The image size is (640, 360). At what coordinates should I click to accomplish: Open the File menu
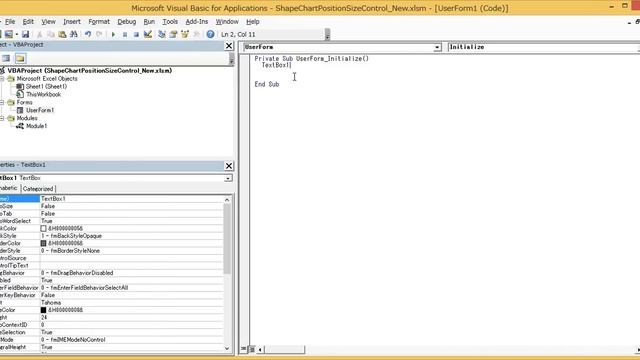coord(10,22)
